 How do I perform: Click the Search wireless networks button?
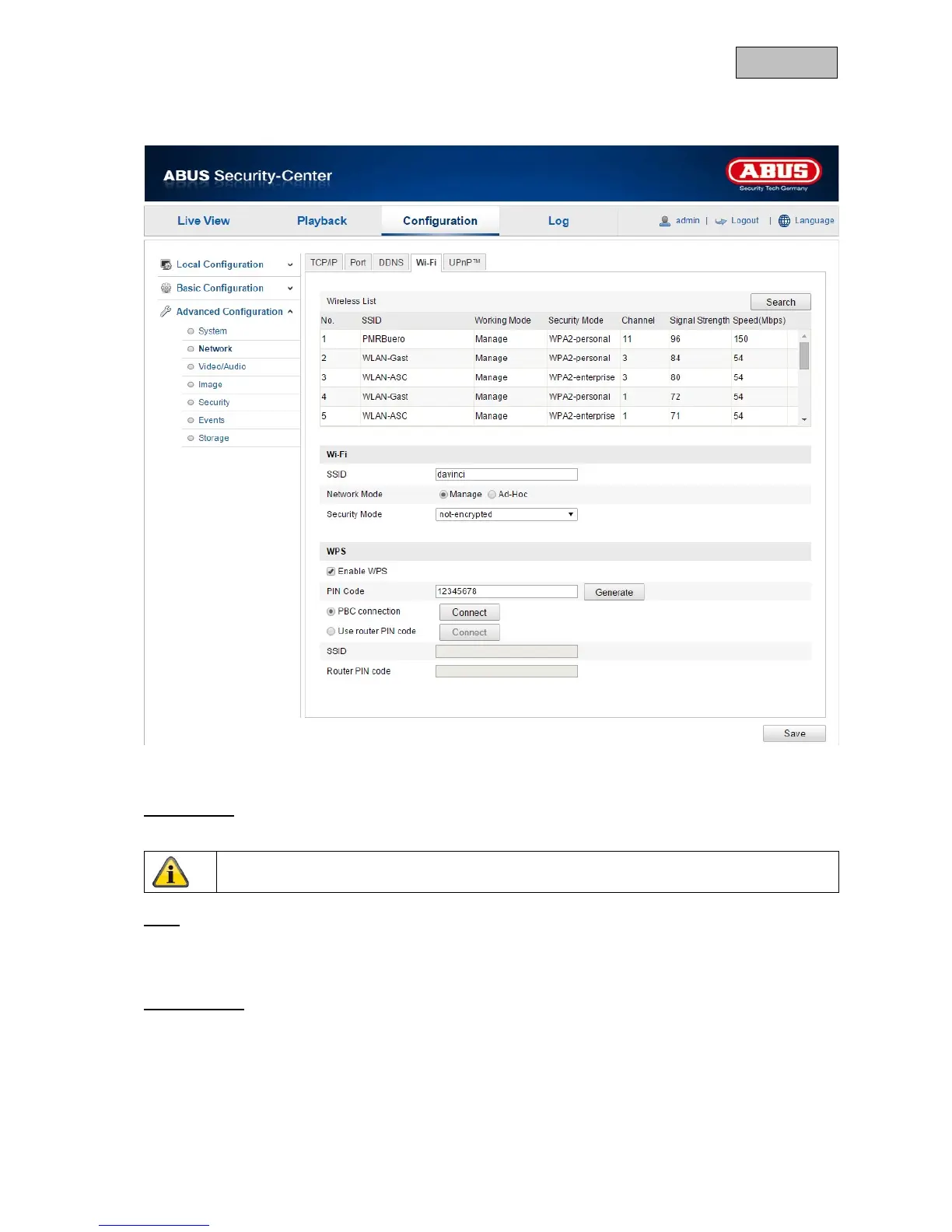(x=781, y=303)
